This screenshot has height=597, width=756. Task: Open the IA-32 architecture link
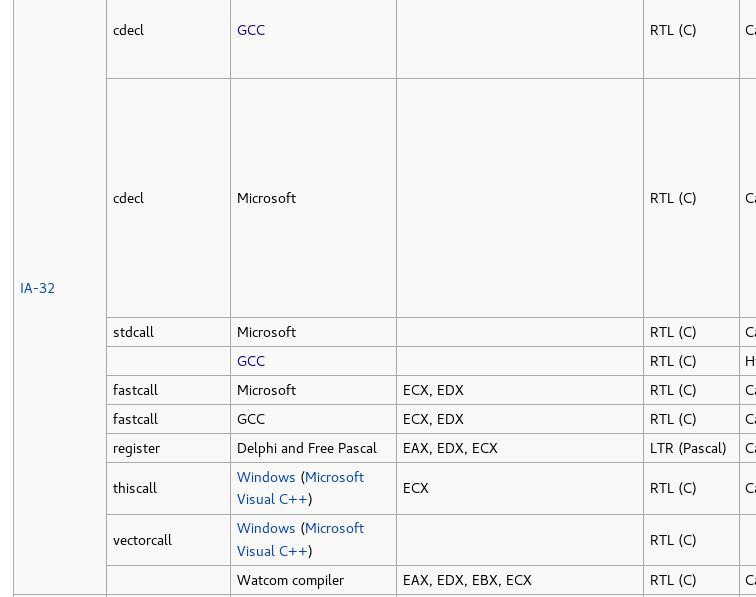[37, 288]
